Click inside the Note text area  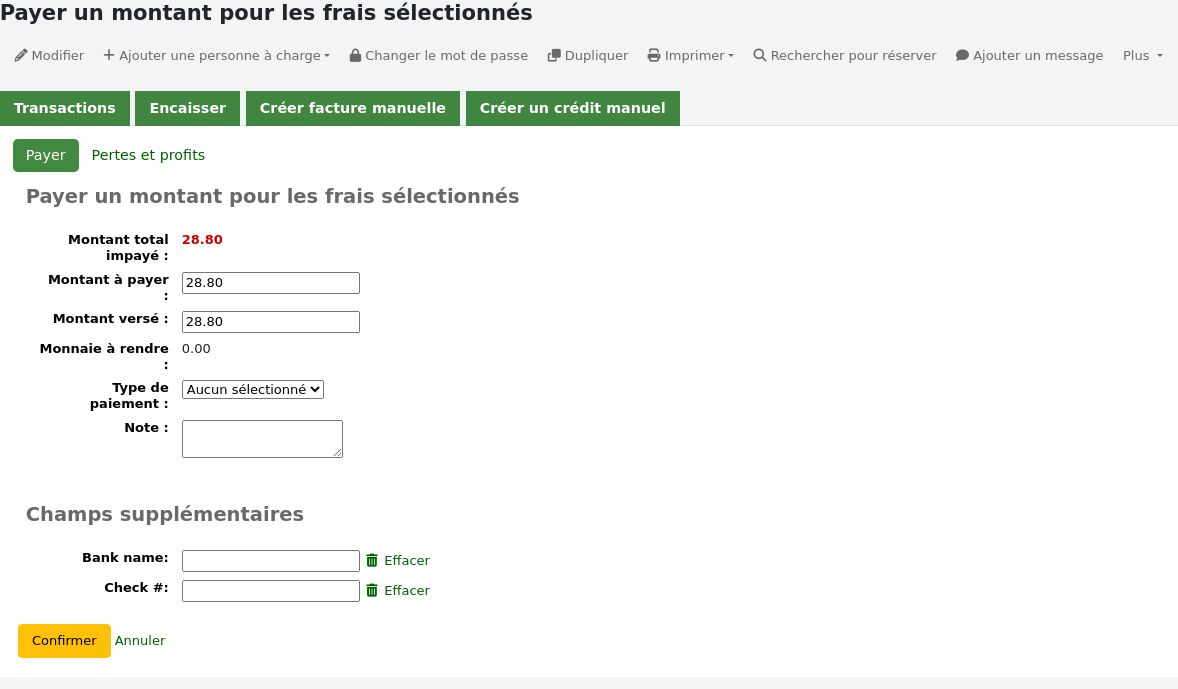(262, 439)
